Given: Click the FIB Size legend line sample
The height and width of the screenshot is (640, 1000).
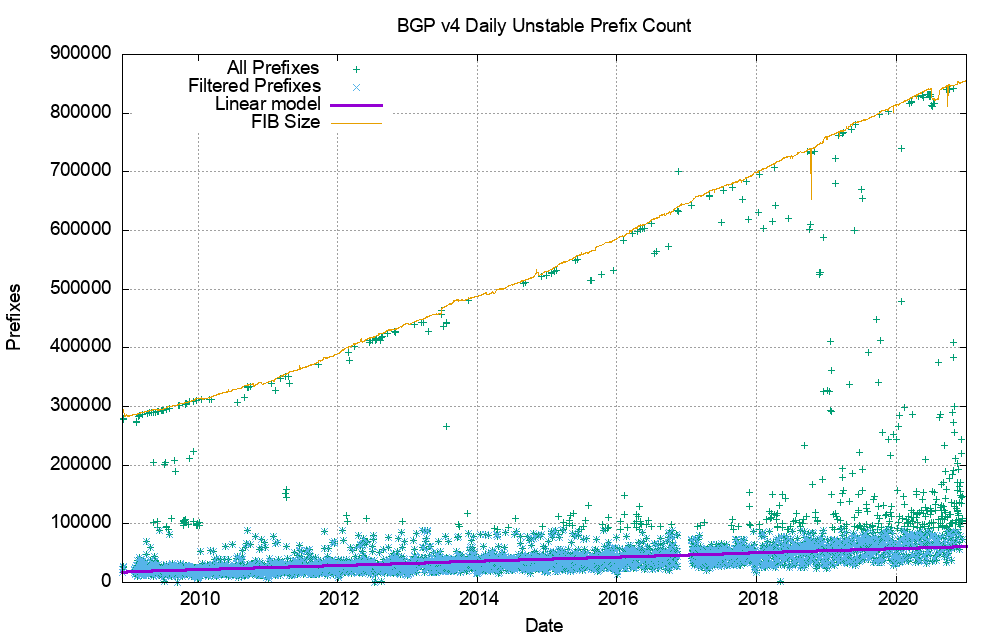Looking at the screenshot, I should (355, 123).
